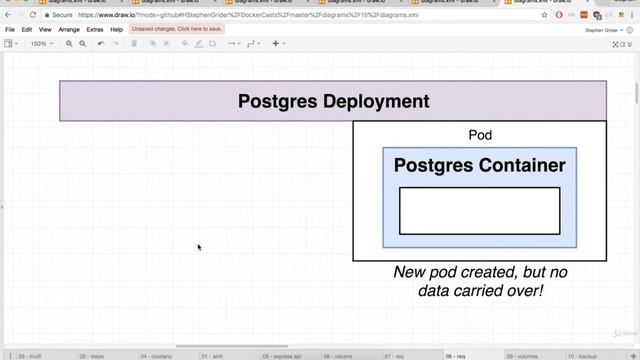640x360 pixels.
Task: Click the vertical canvas scrollbar
Action: pyautogui.click(x=636, y=93)
